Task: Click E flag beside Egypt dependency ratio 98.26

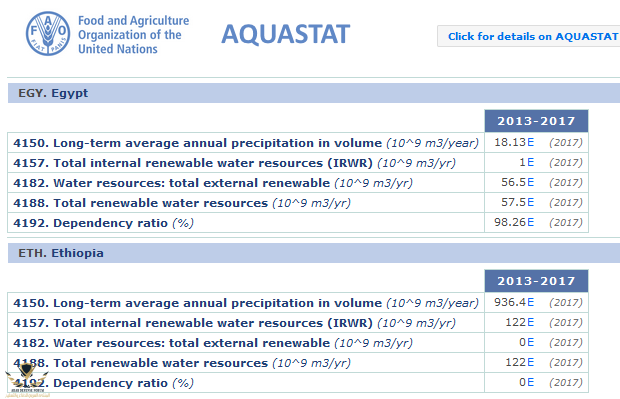Action: tap(530, 222)
